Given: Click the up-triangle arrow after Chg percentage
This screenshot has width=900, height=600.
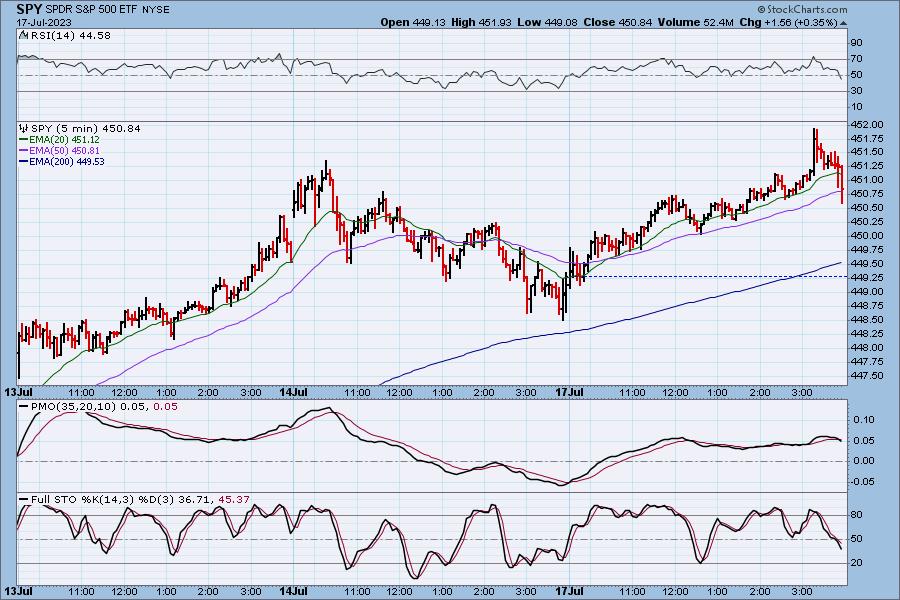Looking at the screenshot, I should pyautogui.click(x=844, y=23).
